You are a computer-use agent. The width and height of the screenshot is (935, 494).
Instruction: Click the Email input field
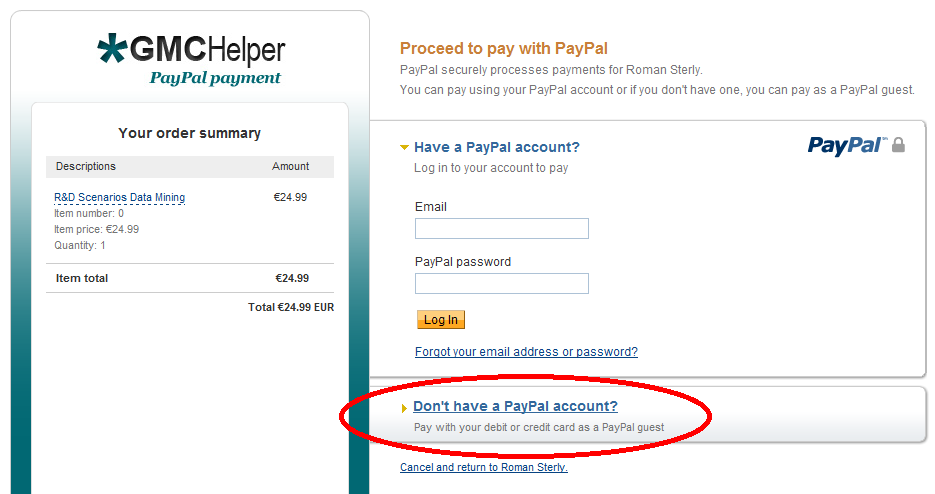click(x=501, y=229)
